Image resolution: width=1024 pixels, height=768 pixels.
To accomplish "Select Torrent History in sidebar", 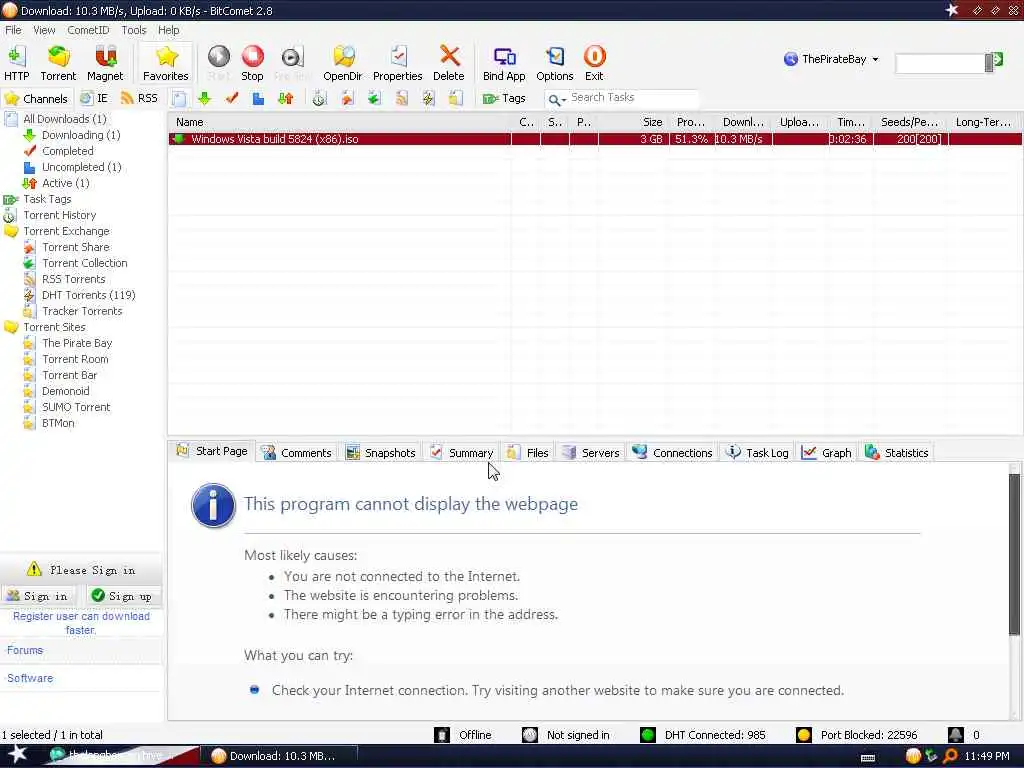I will tap(59, 215).
